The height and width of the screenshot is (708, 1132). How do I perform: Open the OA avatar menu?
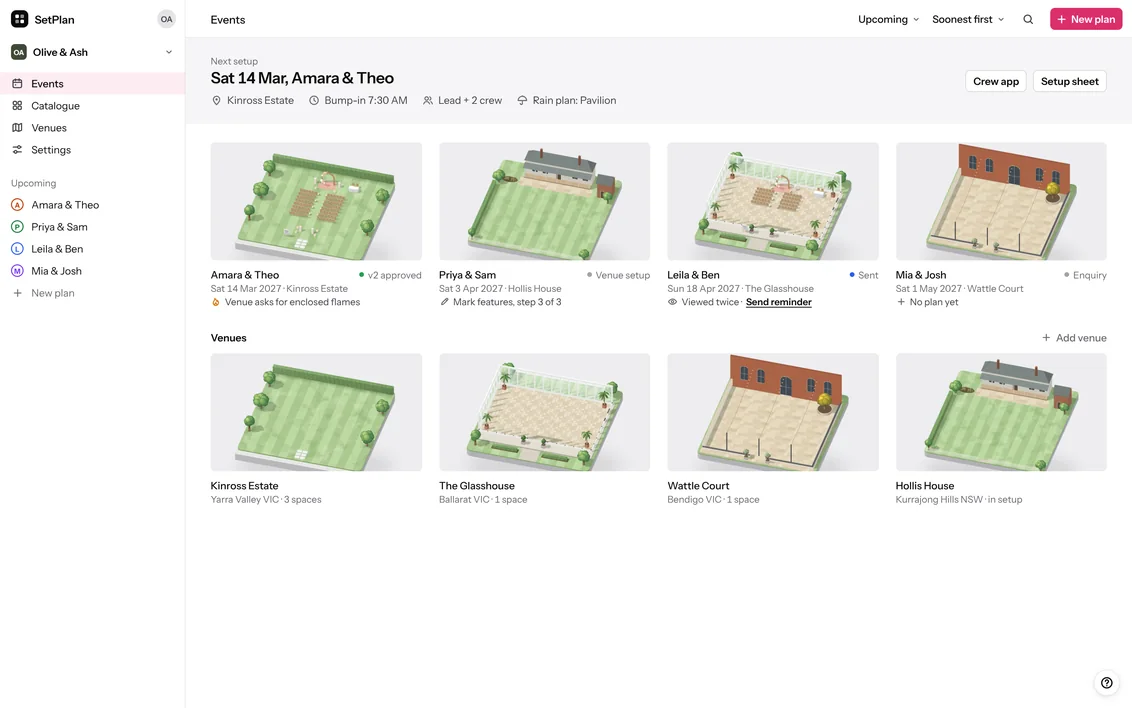tap(167, 19)
